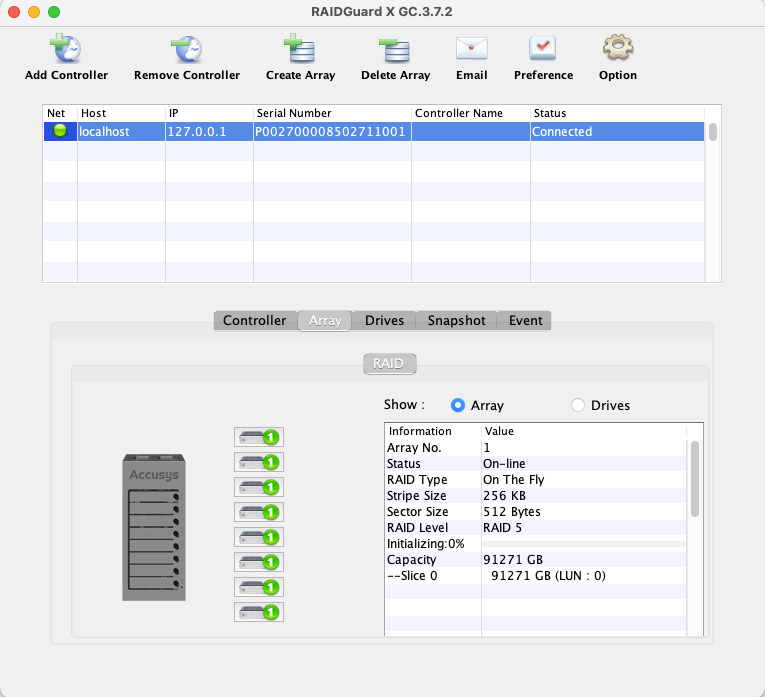Click the Net column header

pos(60,113)
